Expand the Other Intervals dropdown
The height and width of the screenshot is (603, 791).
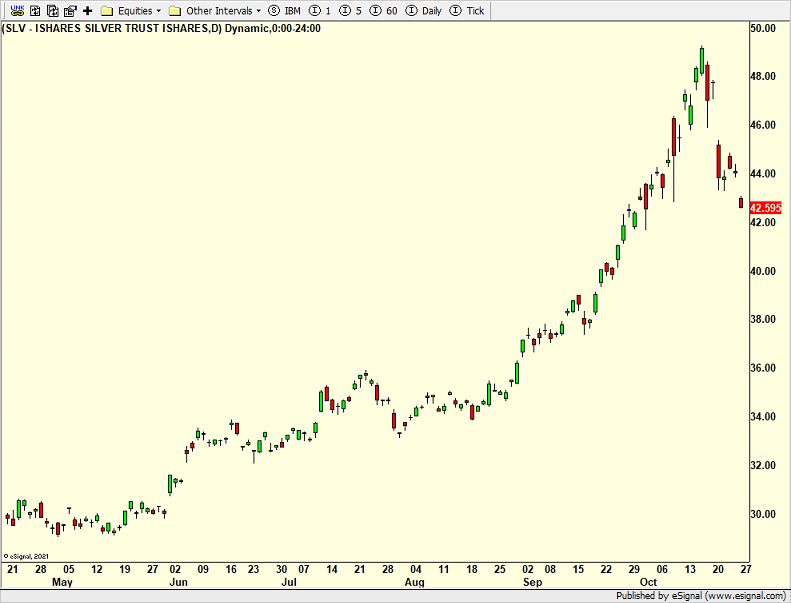point(215,10)
